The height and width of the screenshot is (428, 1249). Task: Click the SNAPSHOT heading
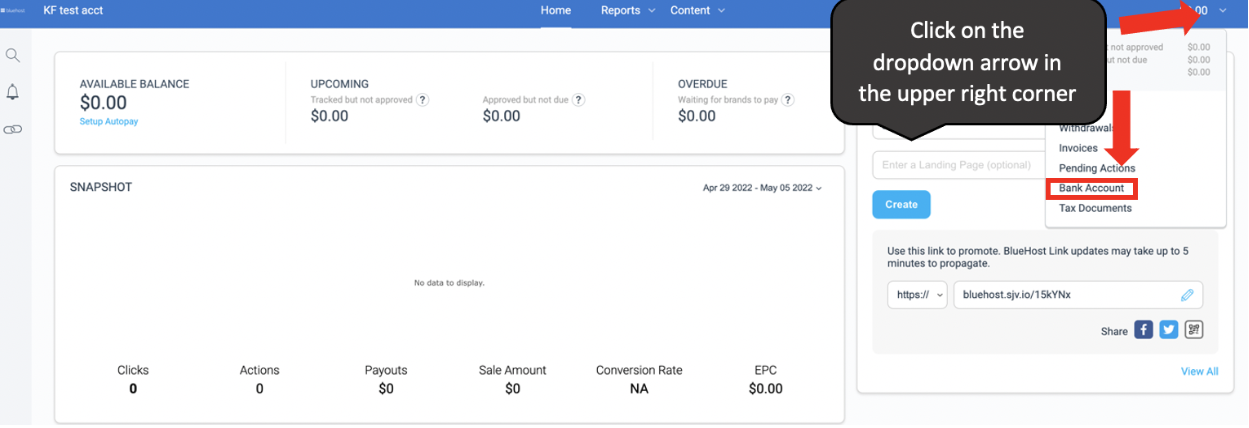tap(101, 187)
